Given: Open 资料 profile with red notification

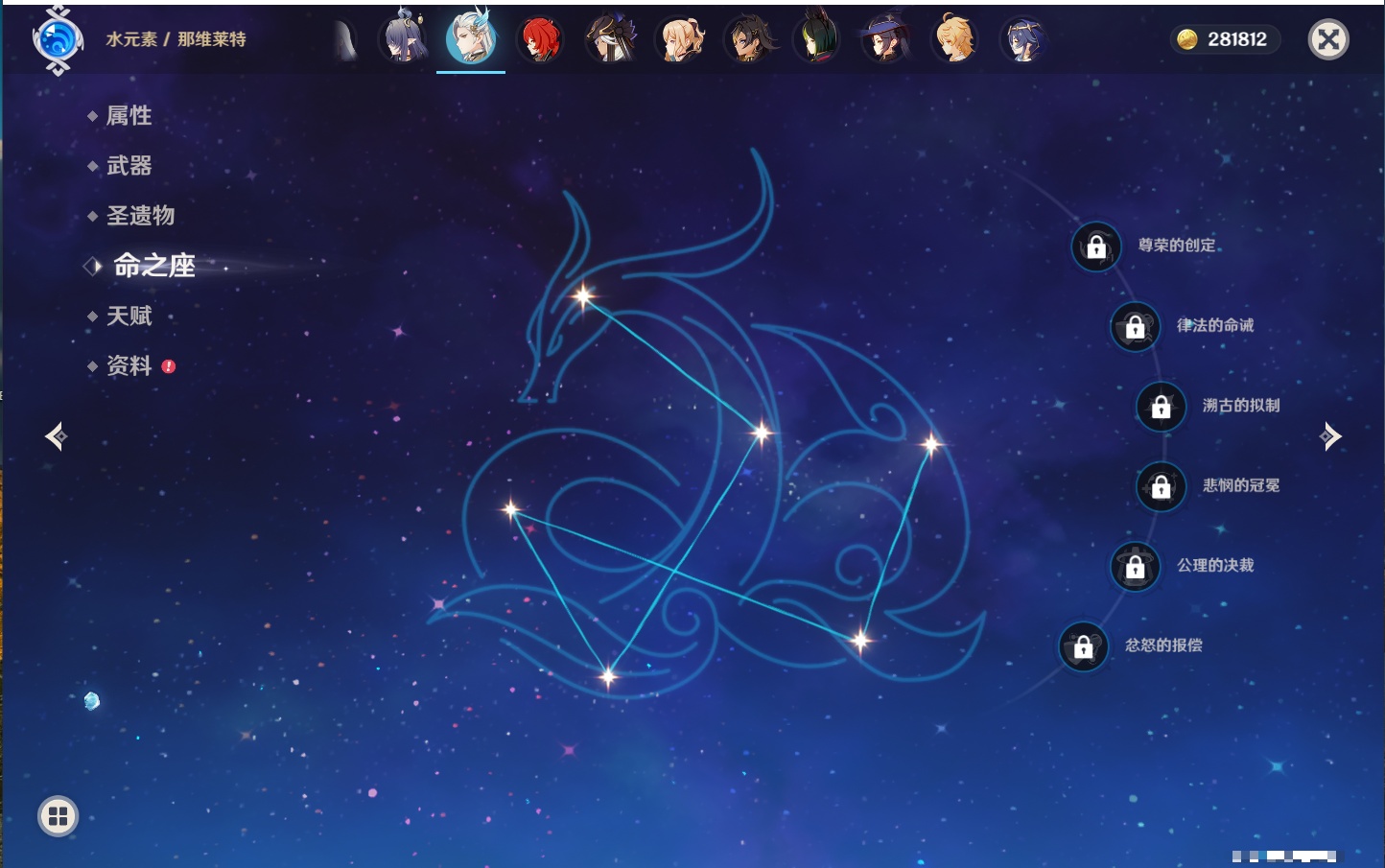Looking at the screenshot, I should point(129,365).
